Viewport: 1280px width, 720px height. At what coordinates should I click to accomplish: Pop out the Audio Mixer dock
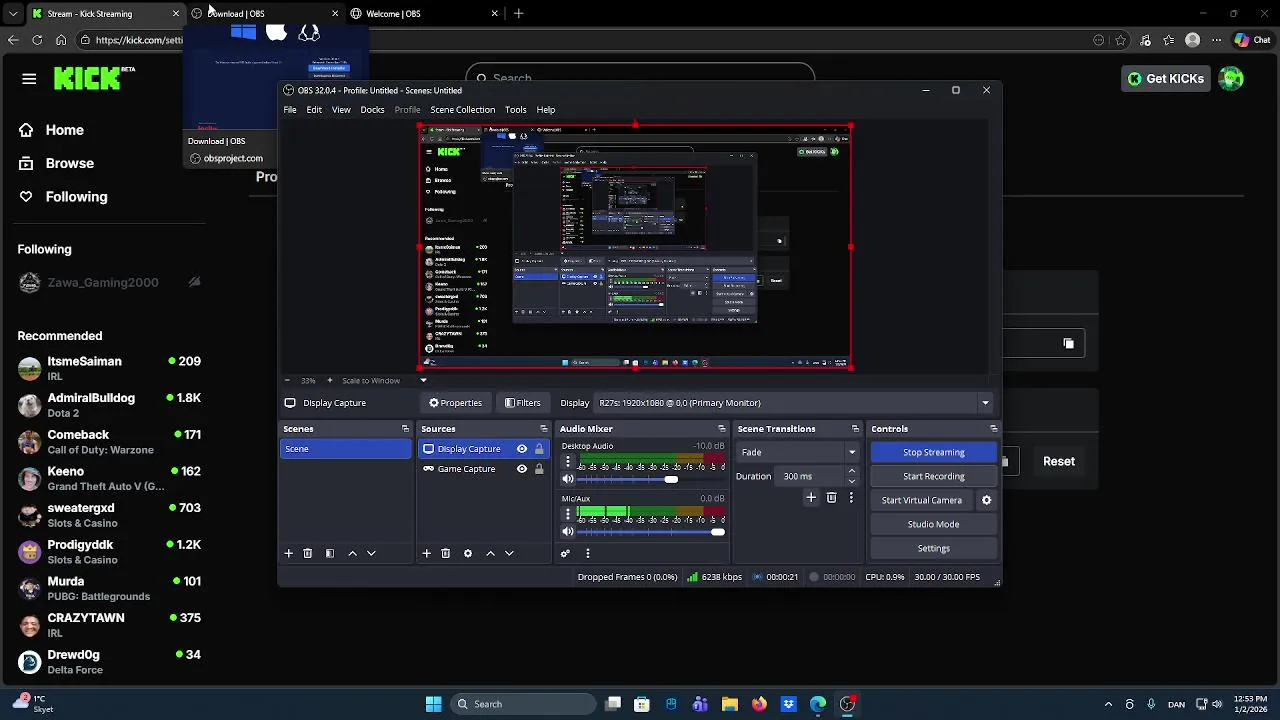click(721, 429)
